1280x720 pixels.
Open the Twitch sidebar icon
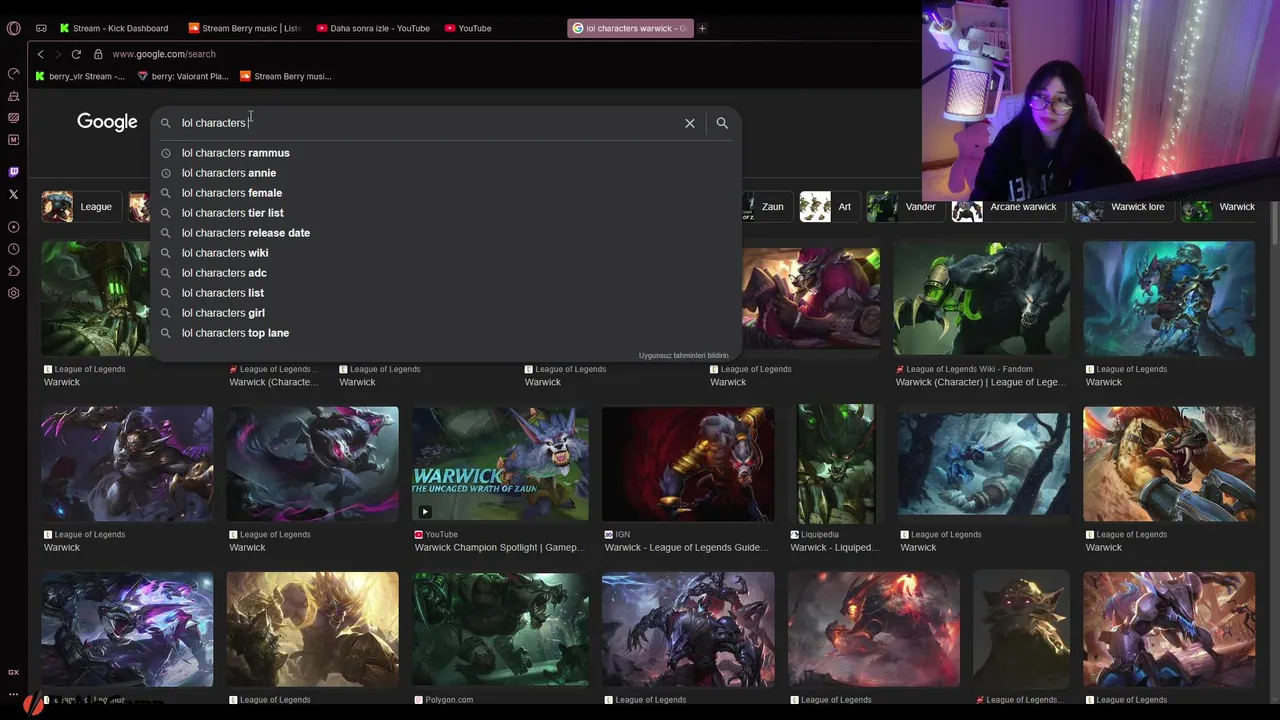point(13,172)
